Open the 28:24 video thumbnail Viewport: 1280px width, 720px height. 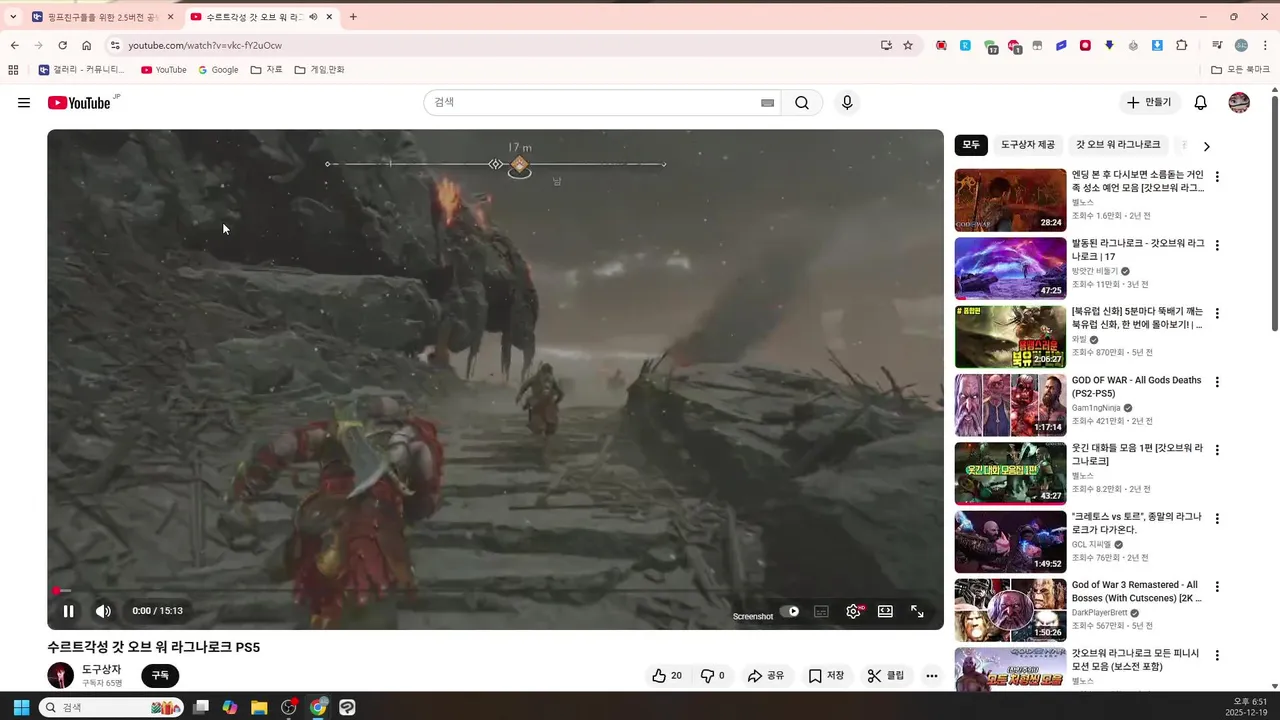(1010, 200)
